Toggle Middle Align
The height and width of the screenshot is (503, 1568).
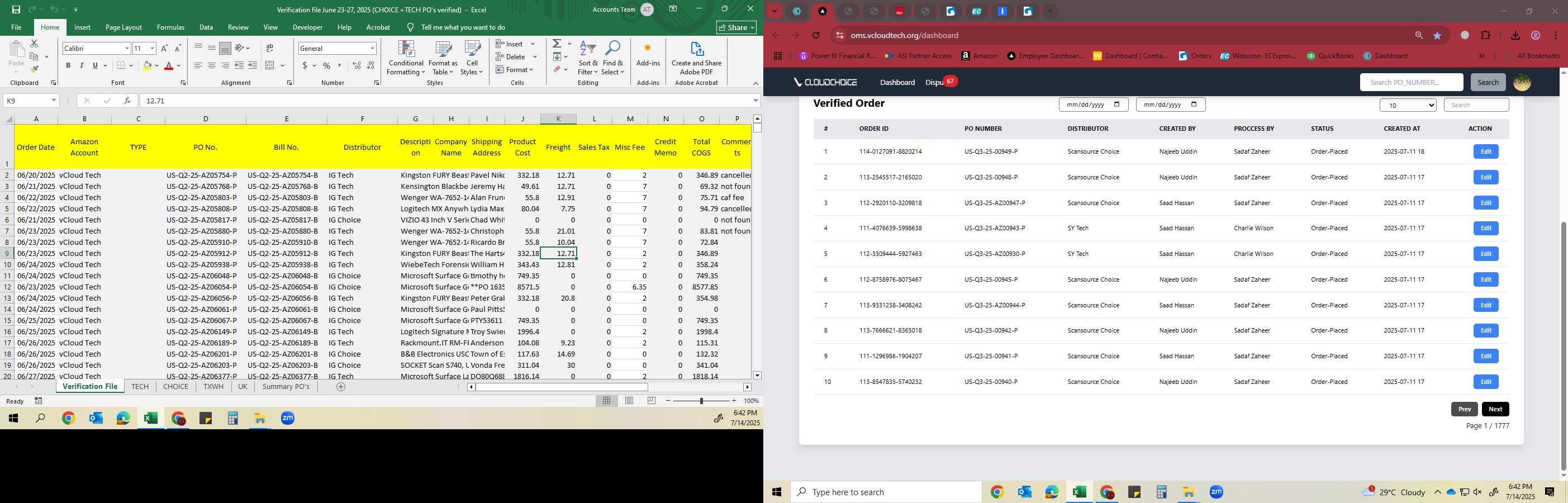(x=212, y=48)
